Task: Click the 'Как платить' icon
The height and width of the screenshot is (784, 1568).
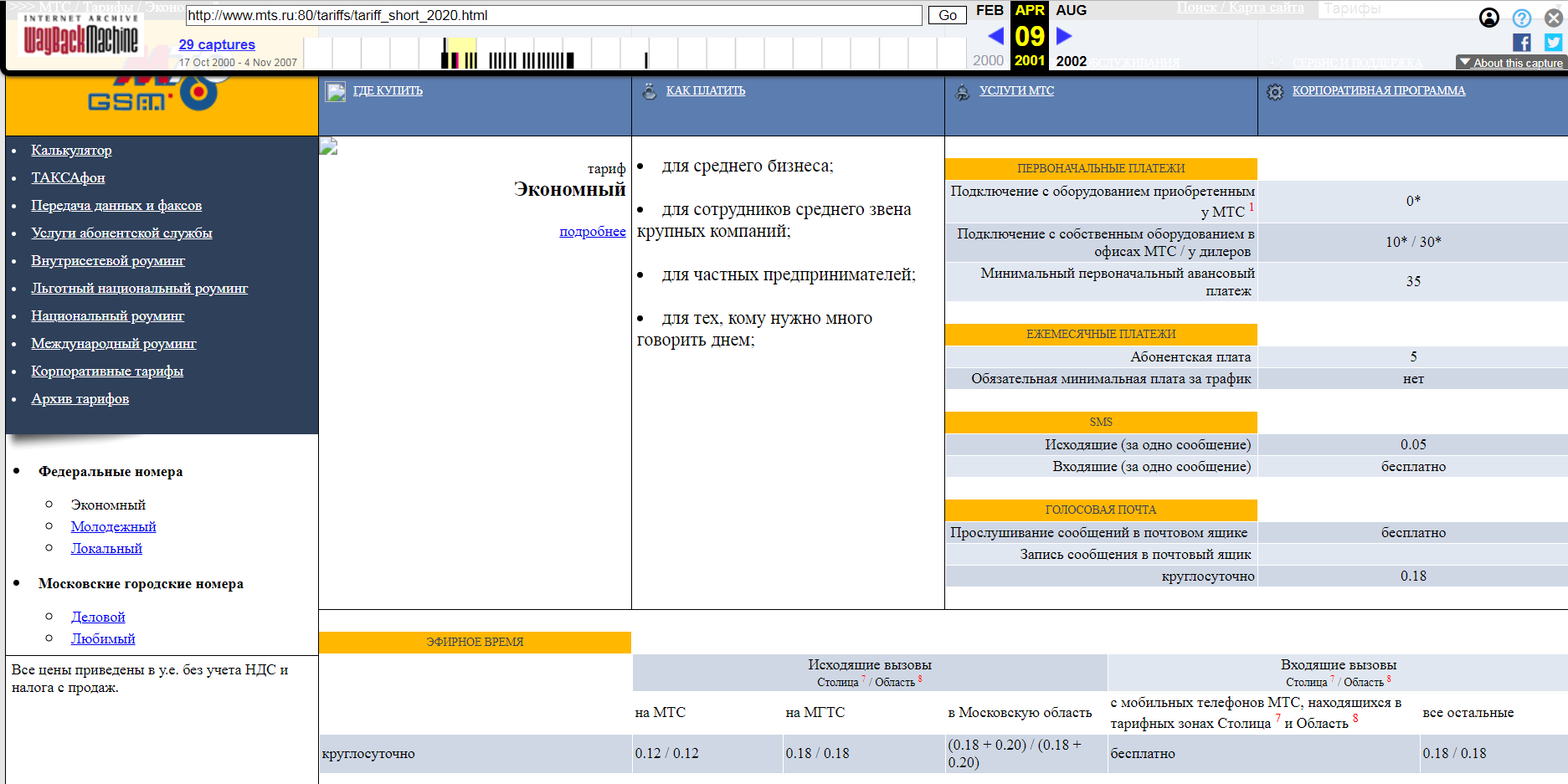Action: (x=649, y=91)
